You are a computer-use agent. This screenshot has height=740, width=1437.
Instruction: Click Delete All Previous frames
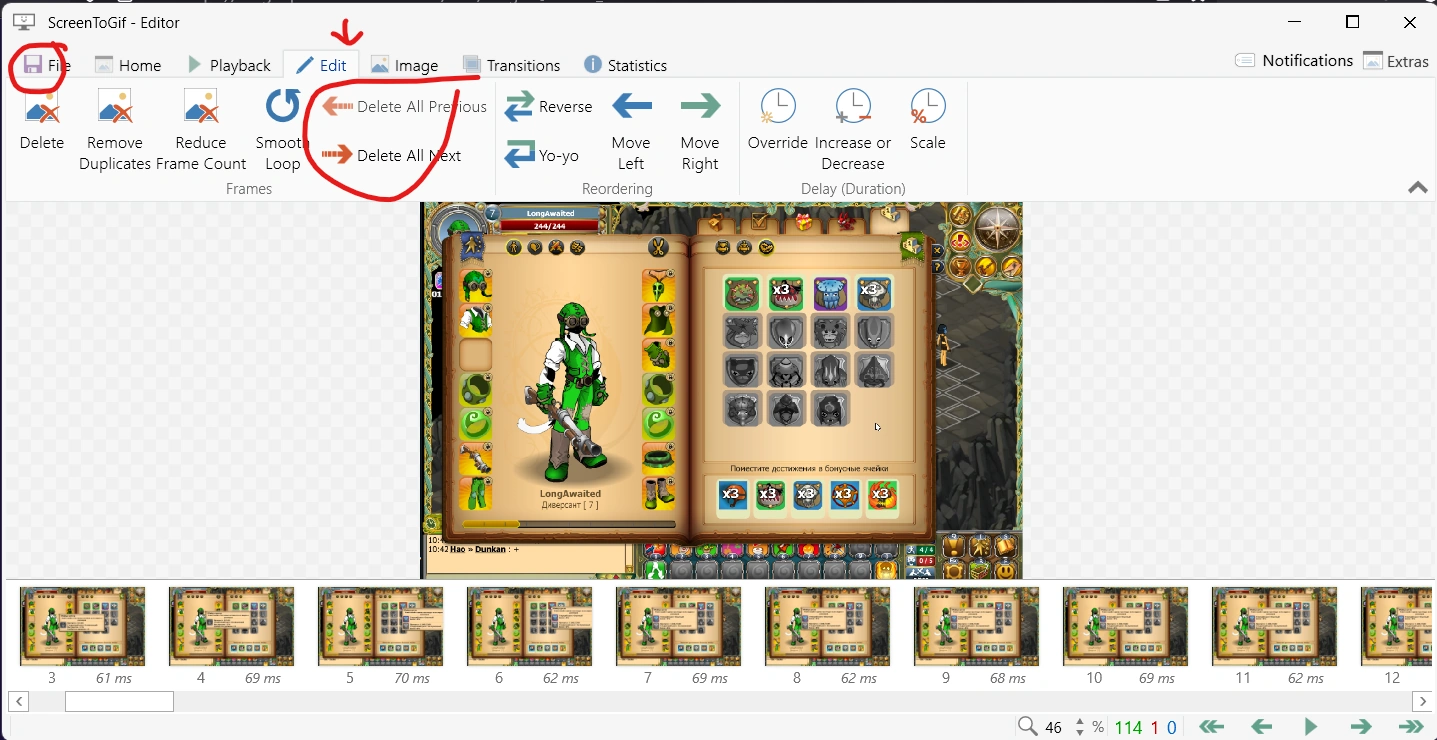pyautogui.click(x=405, y=107)
